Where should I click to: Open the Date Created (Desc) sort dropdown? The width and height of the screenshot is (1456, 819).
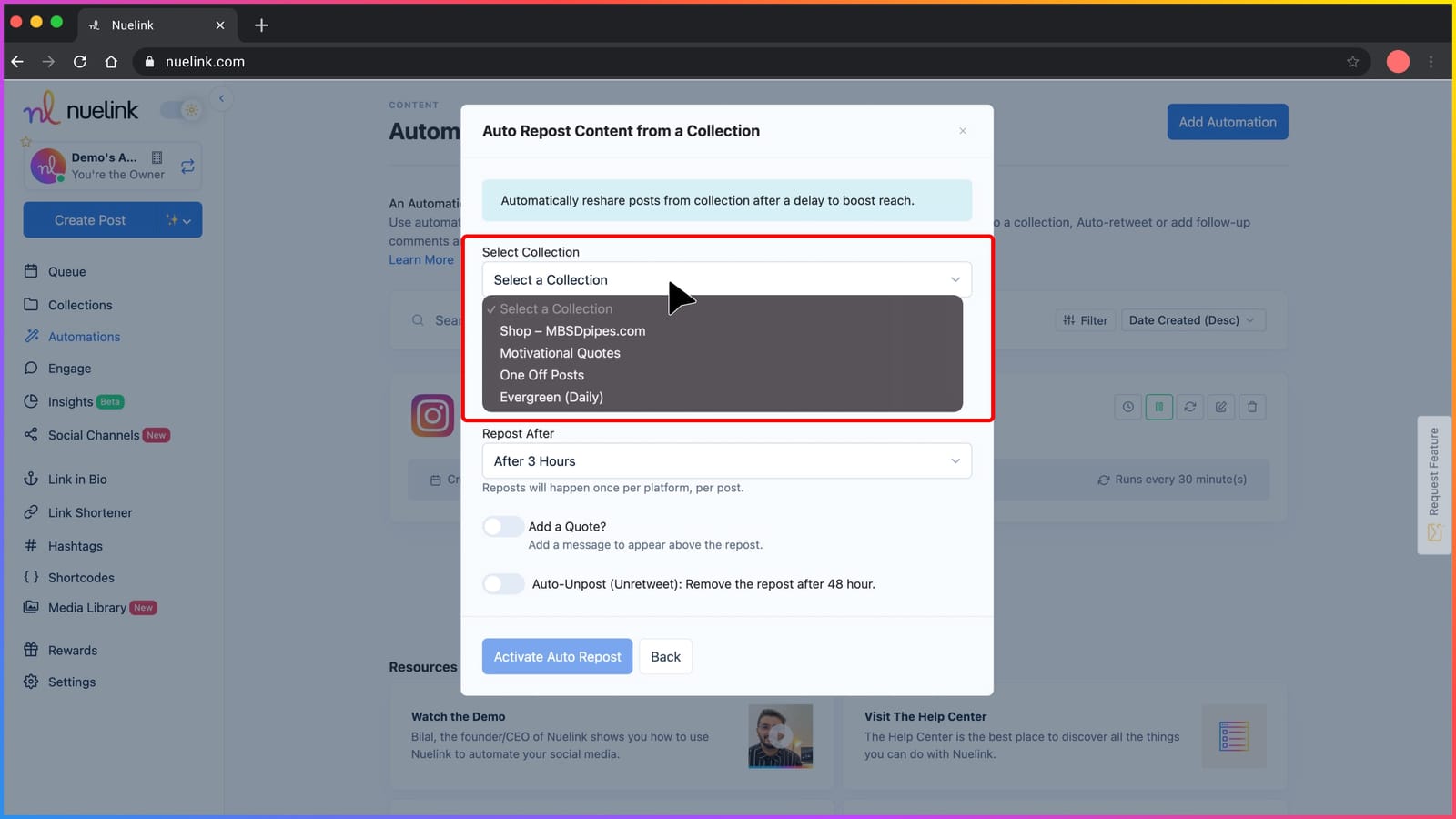(1192, 319)
